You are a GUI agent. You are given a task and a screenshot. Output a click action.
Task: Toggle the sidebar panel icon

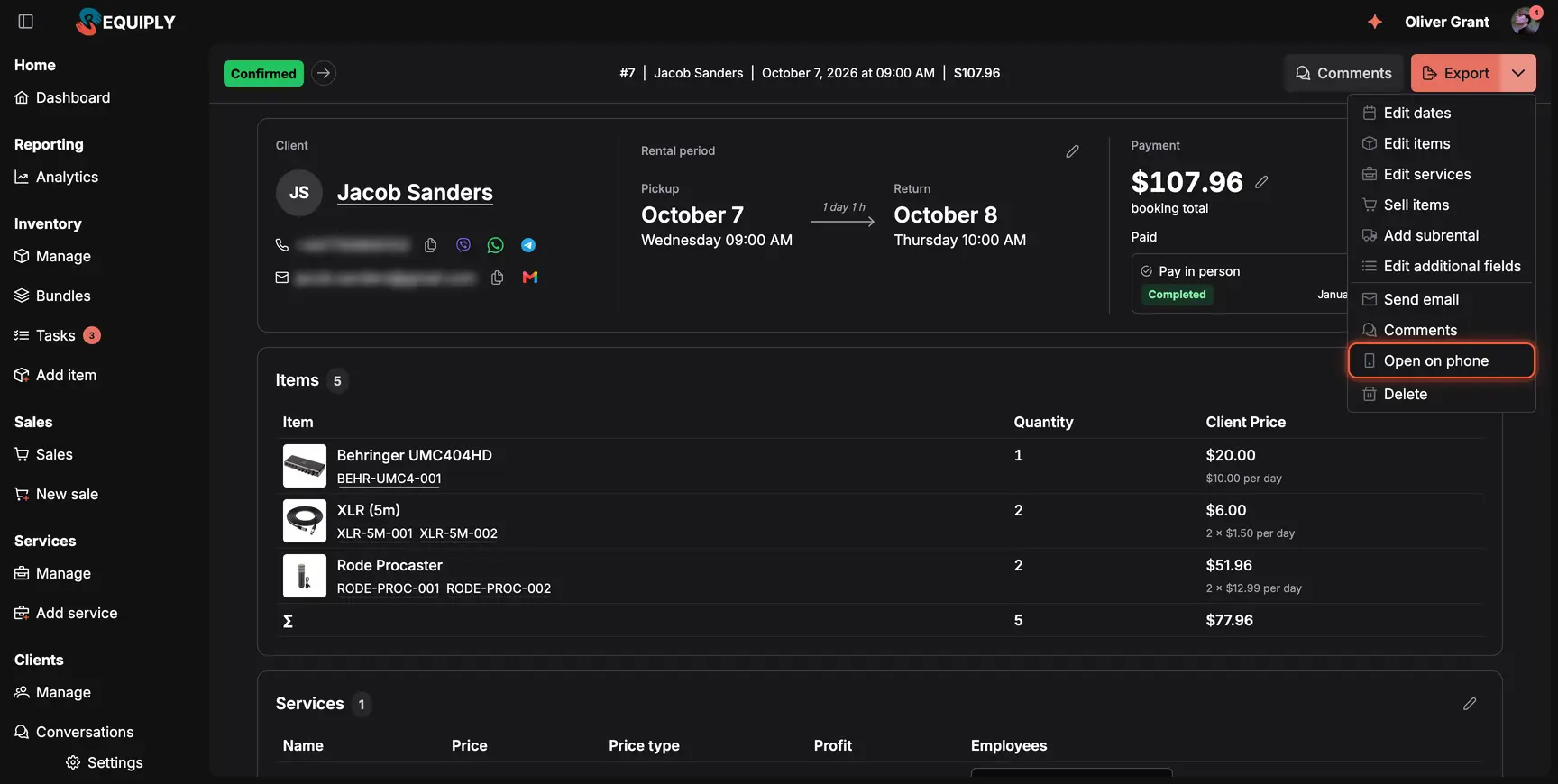[x=26, y=22]
